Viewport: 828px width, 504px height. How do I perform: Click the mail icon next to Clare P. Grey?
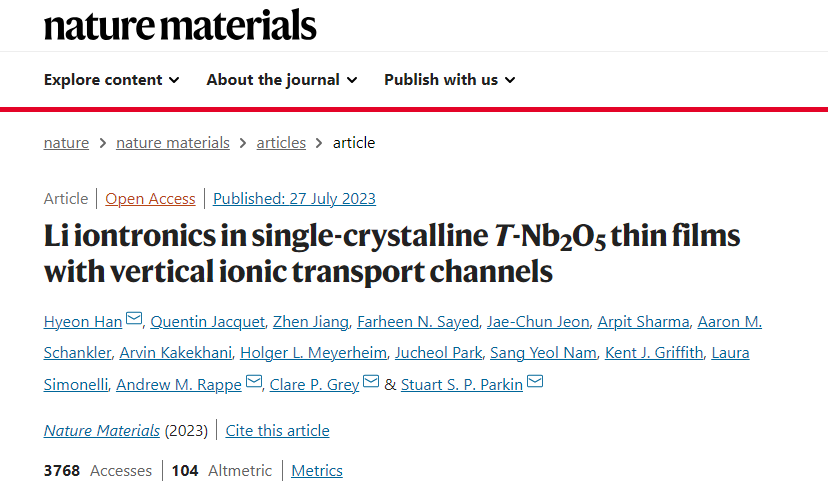[371, 381]
